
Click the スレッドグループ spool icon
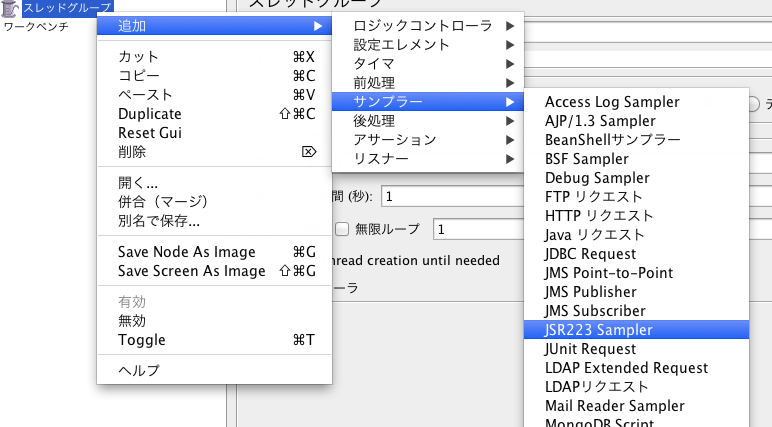coord(10,8)
